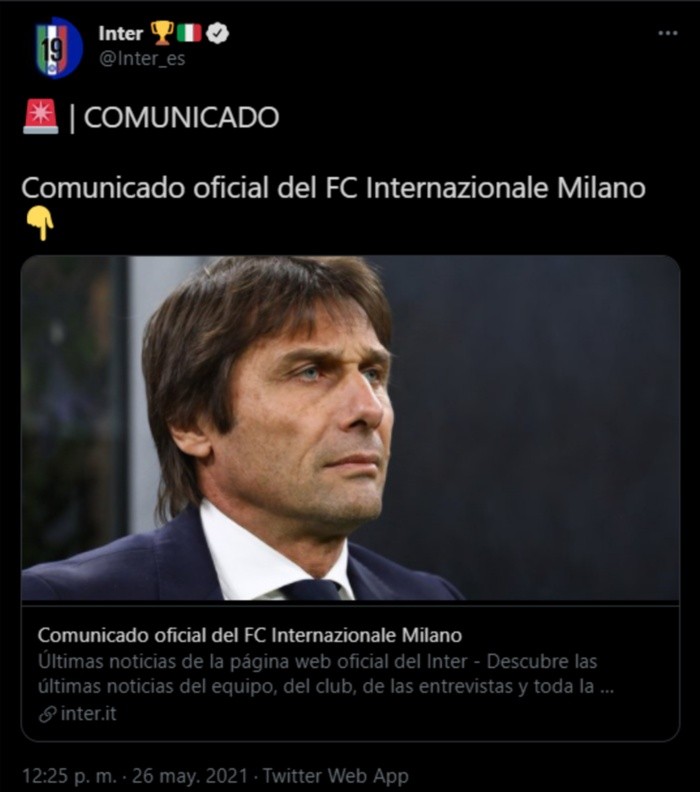The width and height of the screenshot is (700, 792).
Task: Open the @Inter_es handle link
Action: pyautogui.click(x=142, y=59)
